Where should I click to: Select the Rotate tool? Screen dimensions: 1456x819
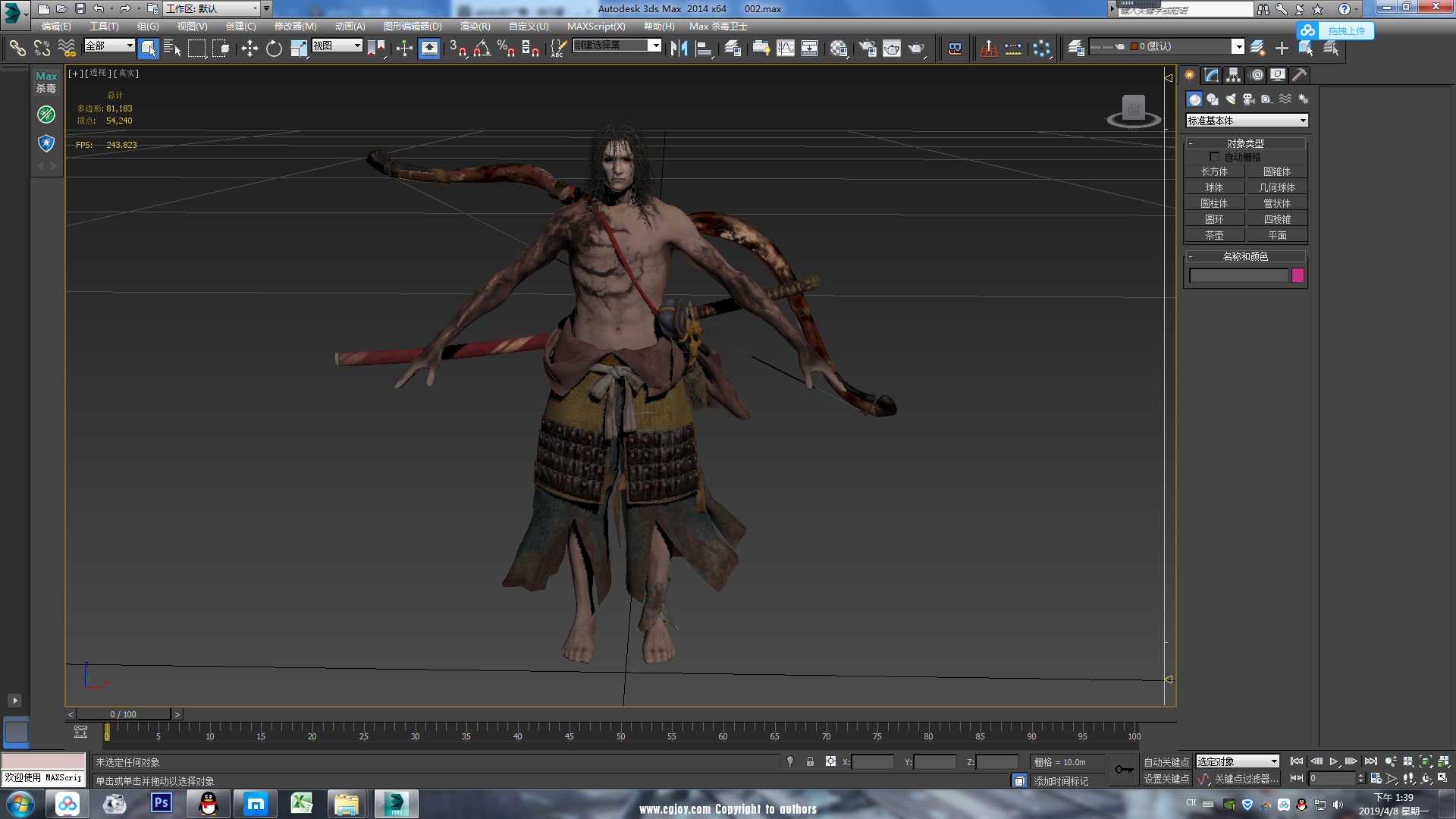274,49
